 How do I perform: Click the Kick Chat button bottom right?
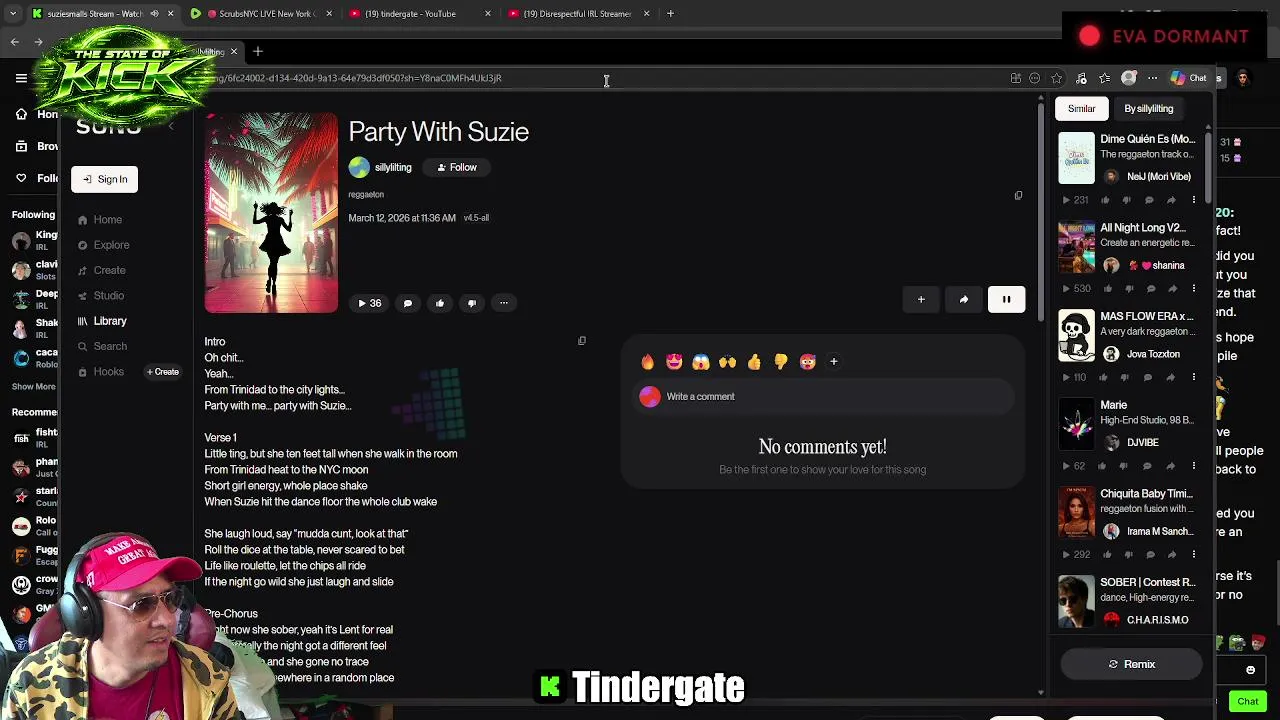[1247, 701]
